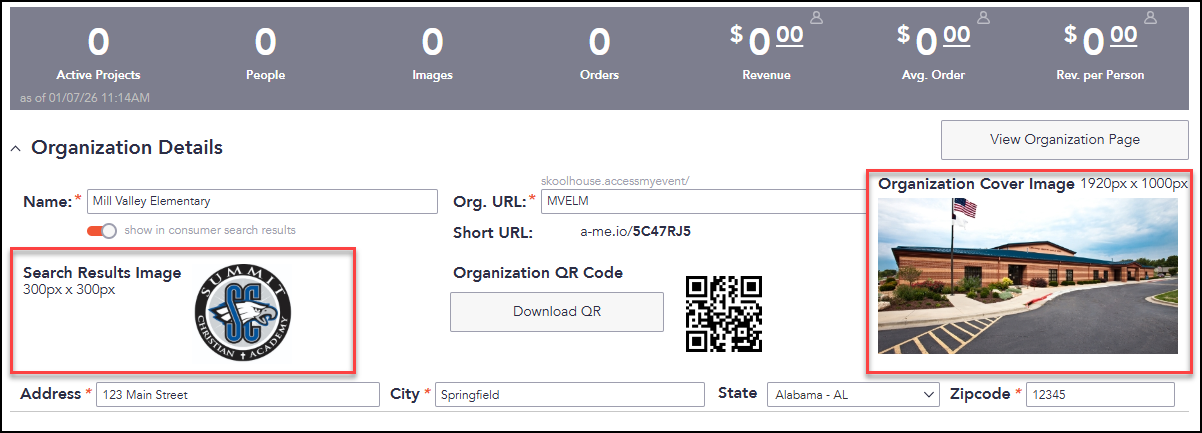
Task: Click the person icon above Revenue
Action: (816, 17)
